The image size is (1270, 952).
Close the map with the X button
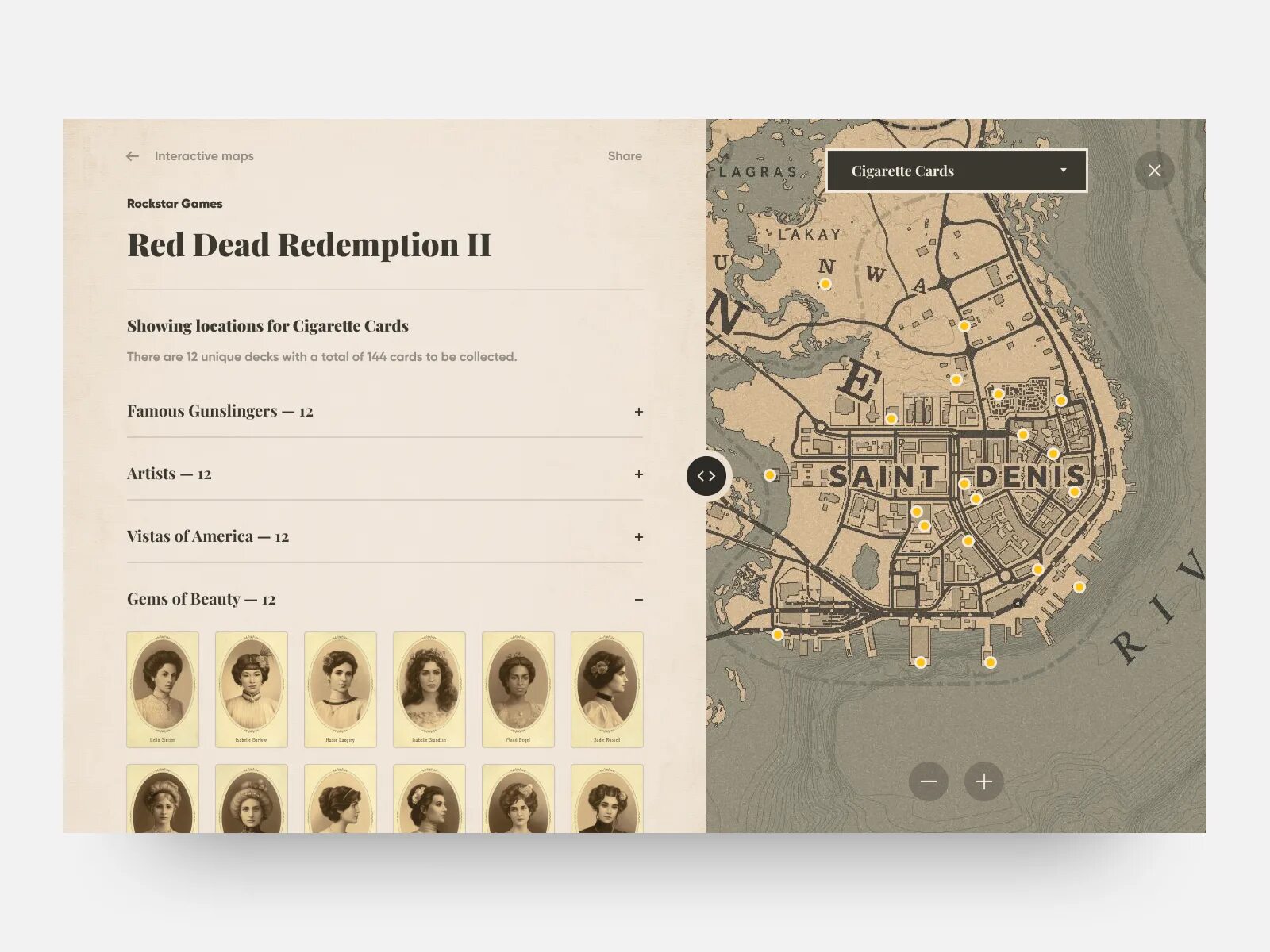pos(1155,171)
